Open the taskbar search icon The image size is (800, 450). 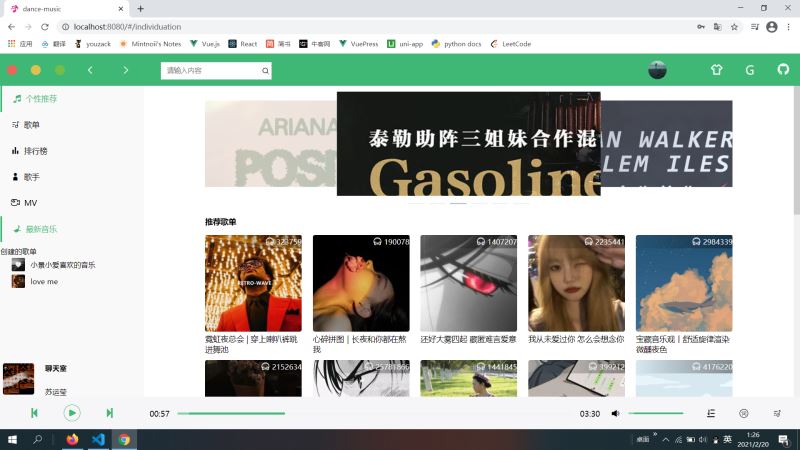(x=38, y=439)
